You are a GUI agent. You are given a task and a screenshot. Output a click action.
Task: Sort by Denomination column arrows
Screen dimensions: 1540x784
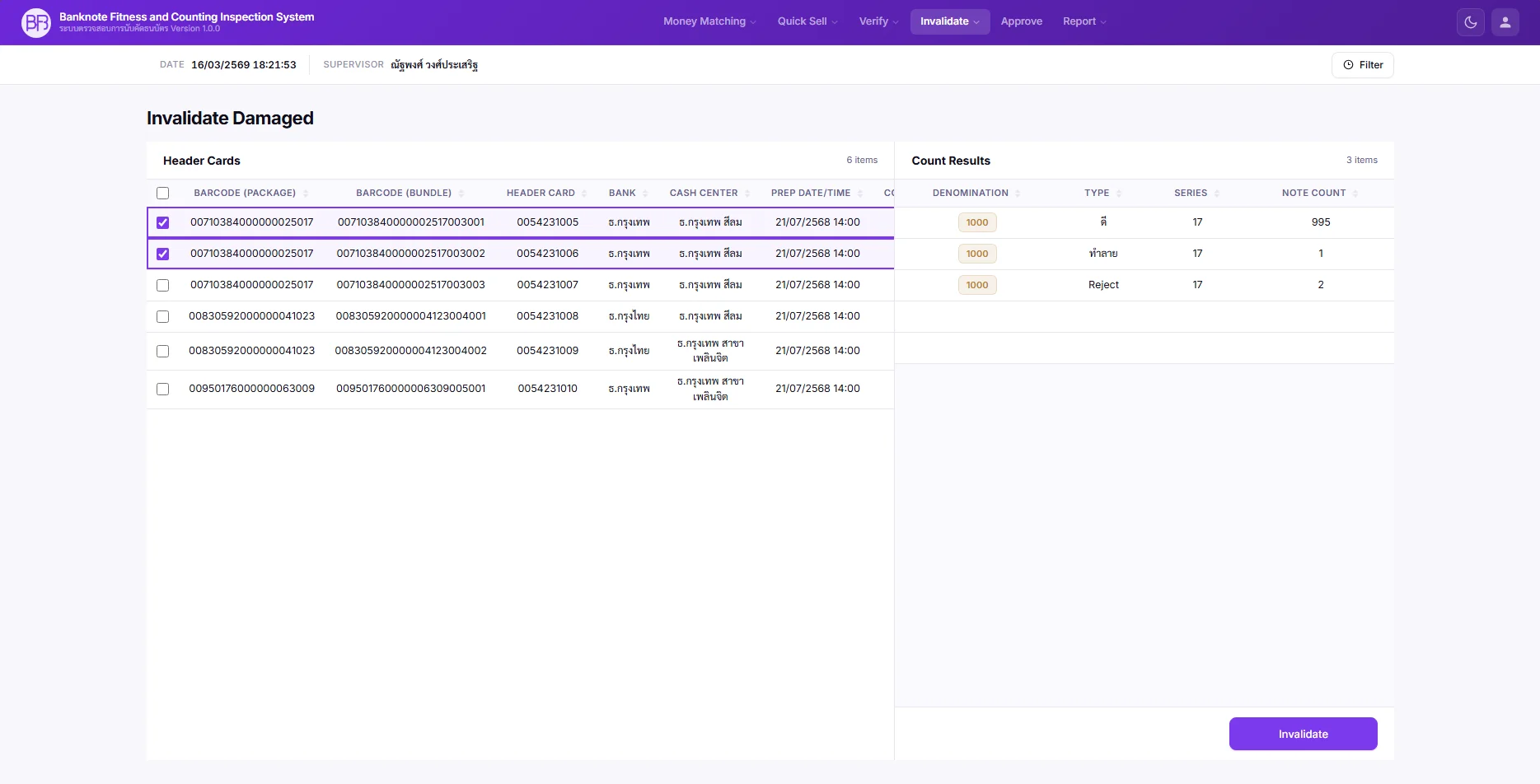1018,194
